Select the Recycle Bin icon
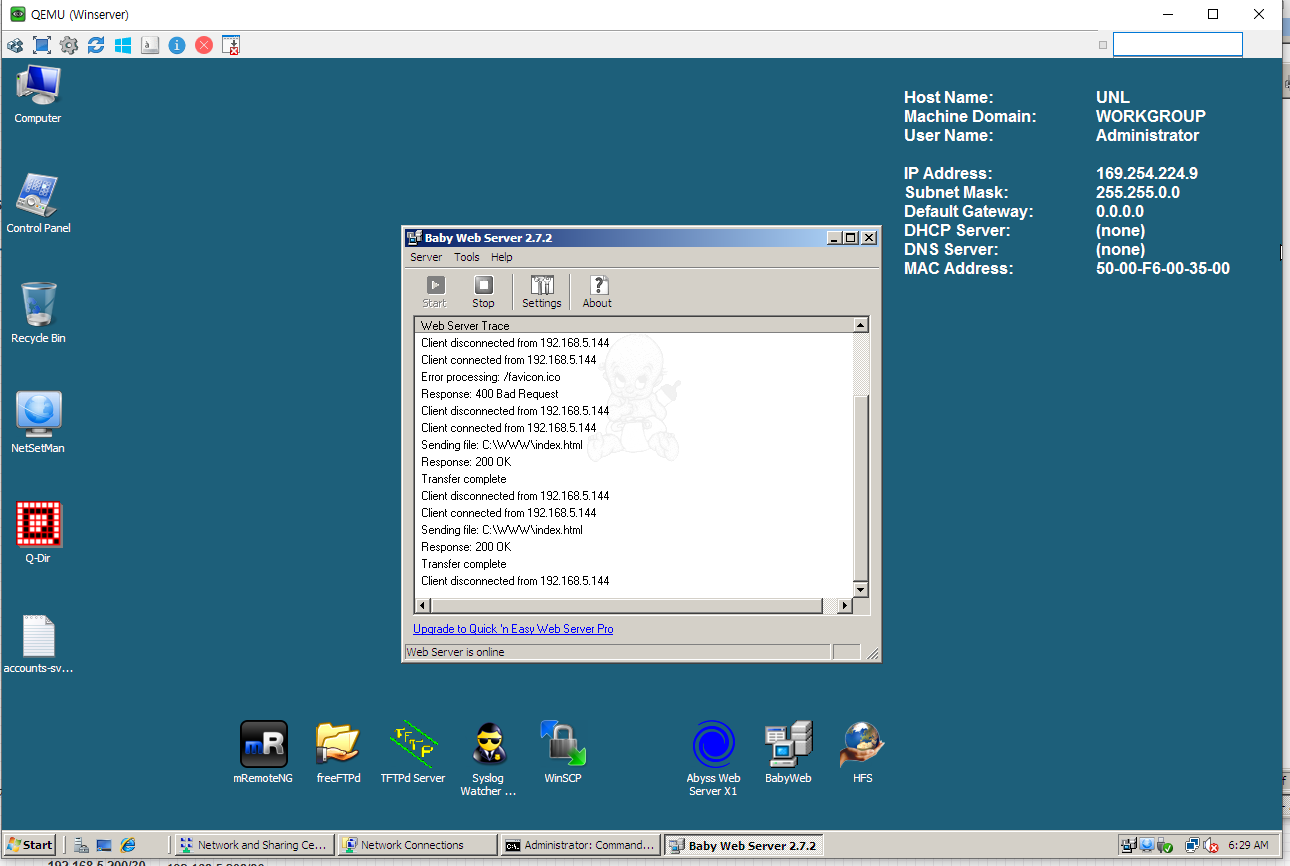 (38, 313)
